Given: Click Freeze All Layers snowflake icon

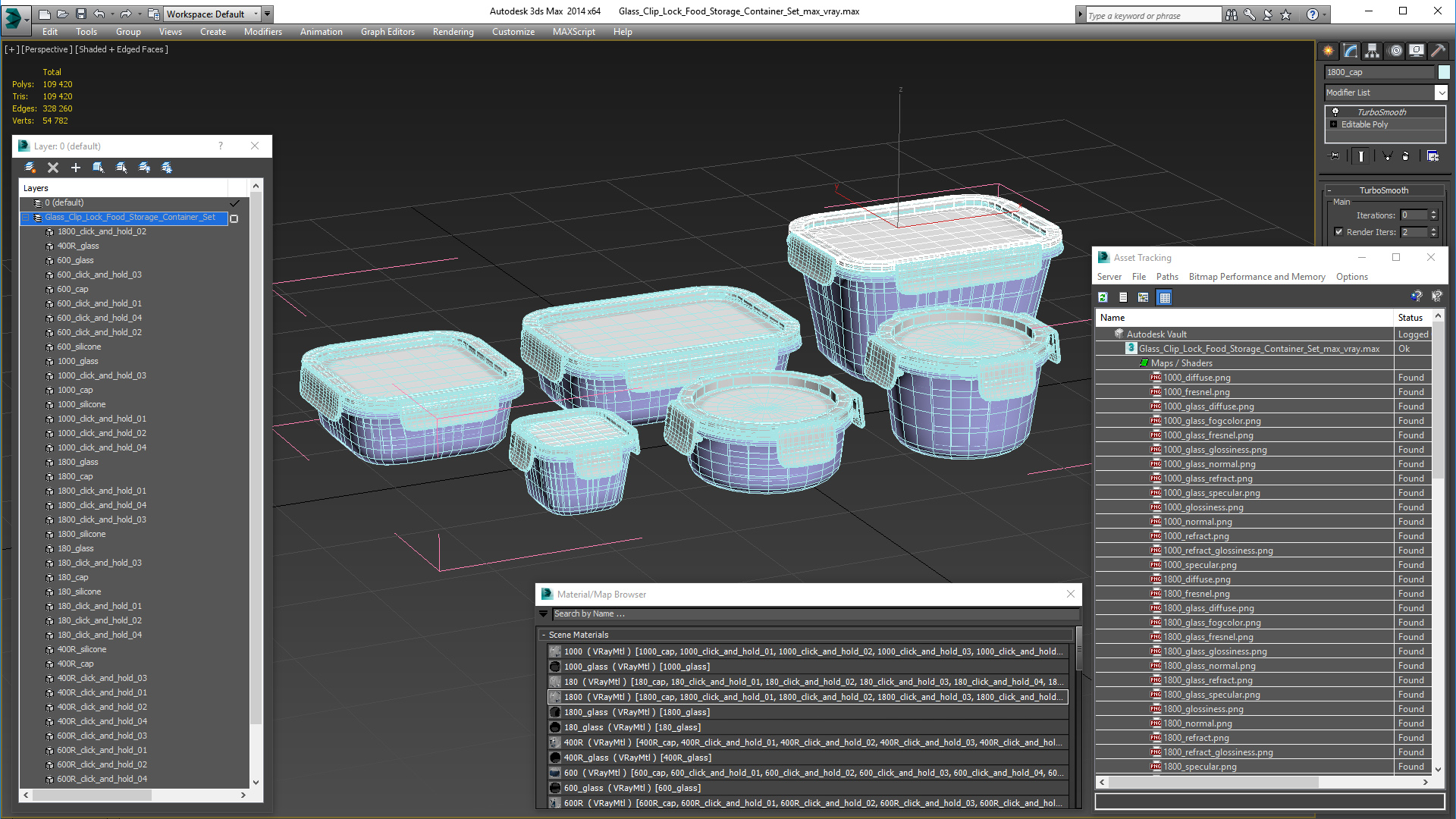Looking at the screenshot, I should (167, 168).
